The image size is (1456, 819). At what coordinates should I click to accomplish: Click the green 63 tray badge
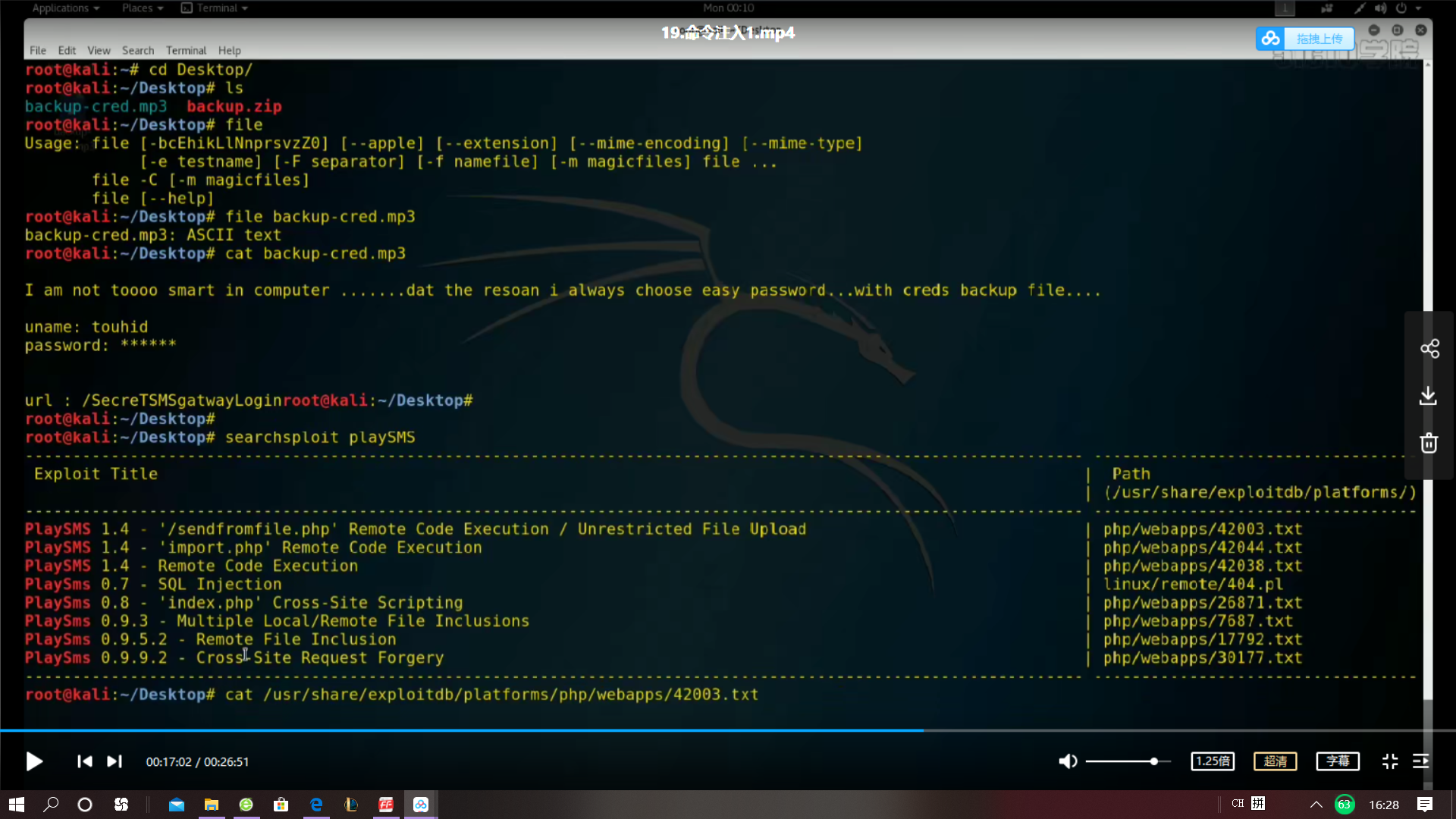[x=1345, y=805]
